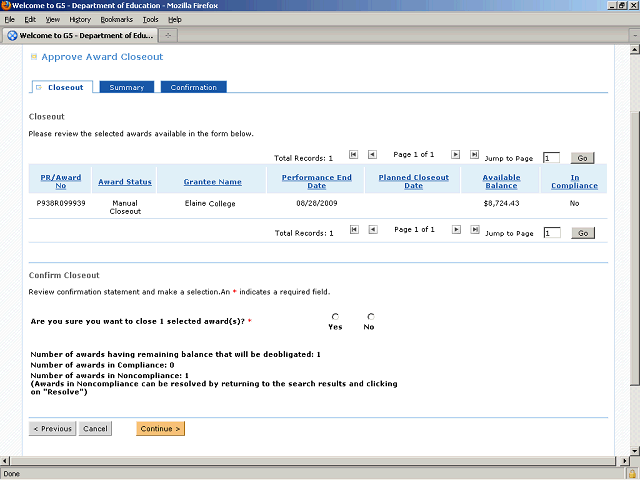Click vertical scrollbar up arrow
Viewport: 640px width, 480px height.
634,50
